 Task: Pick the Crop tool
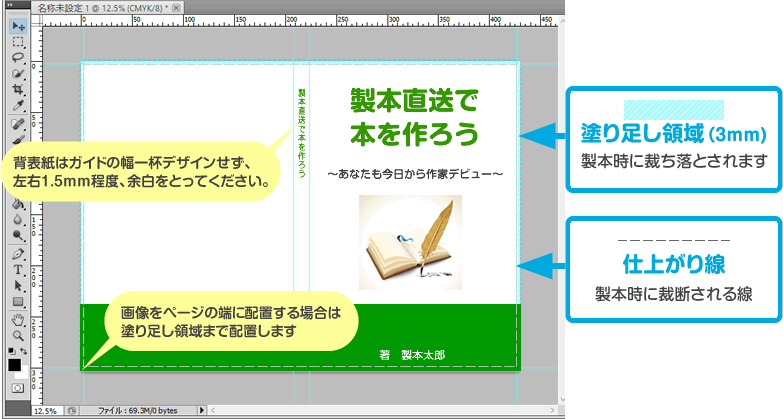[x=18, y=89]
